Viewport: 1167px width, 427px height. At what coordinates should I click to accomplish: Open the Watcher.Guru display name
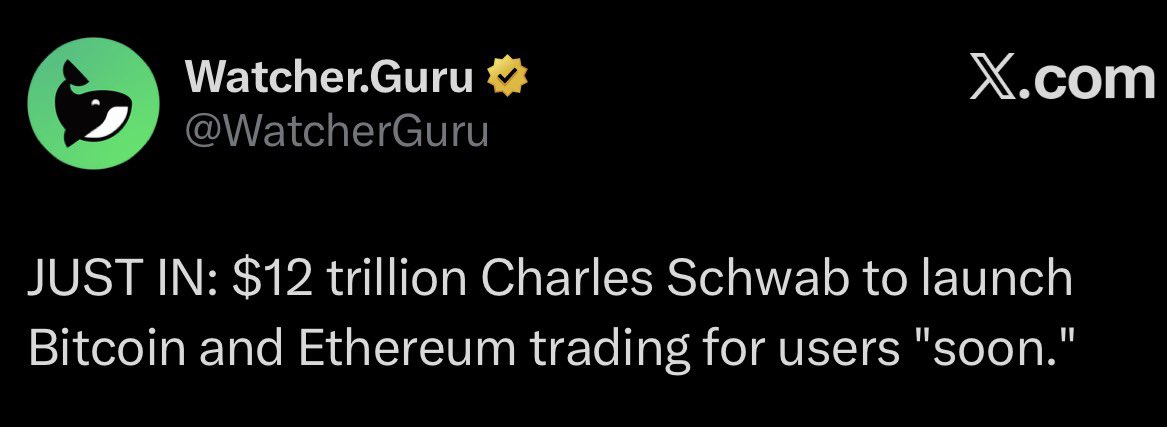coord(330,78)
